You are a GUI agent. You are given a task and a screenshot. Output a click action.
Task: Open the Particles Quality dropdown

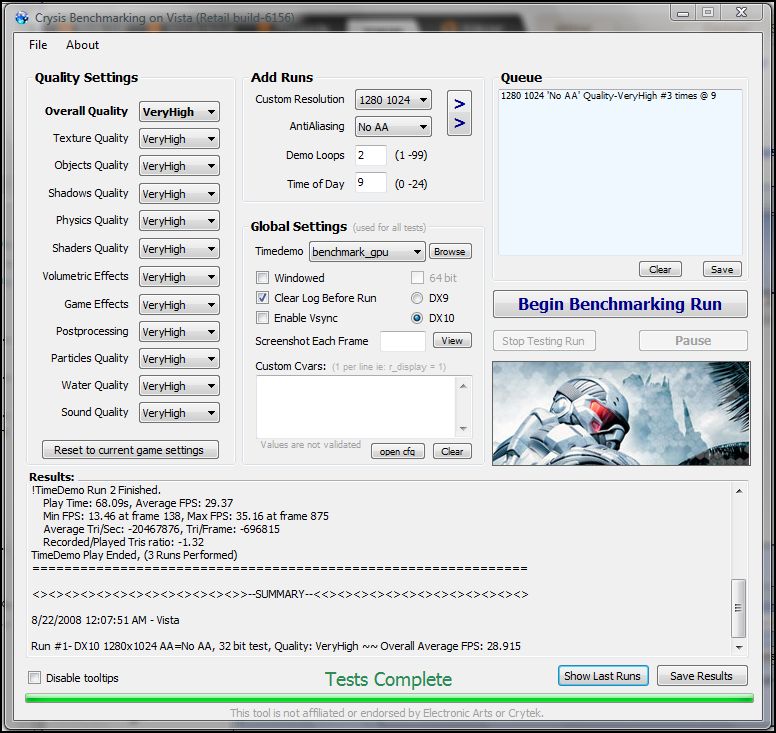coord(179,359)
